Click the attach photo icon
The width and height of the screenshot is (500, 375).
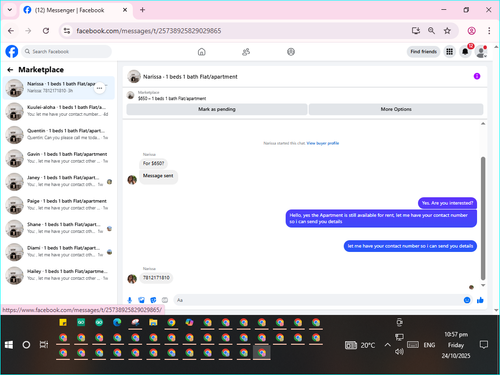click(141, 300)
